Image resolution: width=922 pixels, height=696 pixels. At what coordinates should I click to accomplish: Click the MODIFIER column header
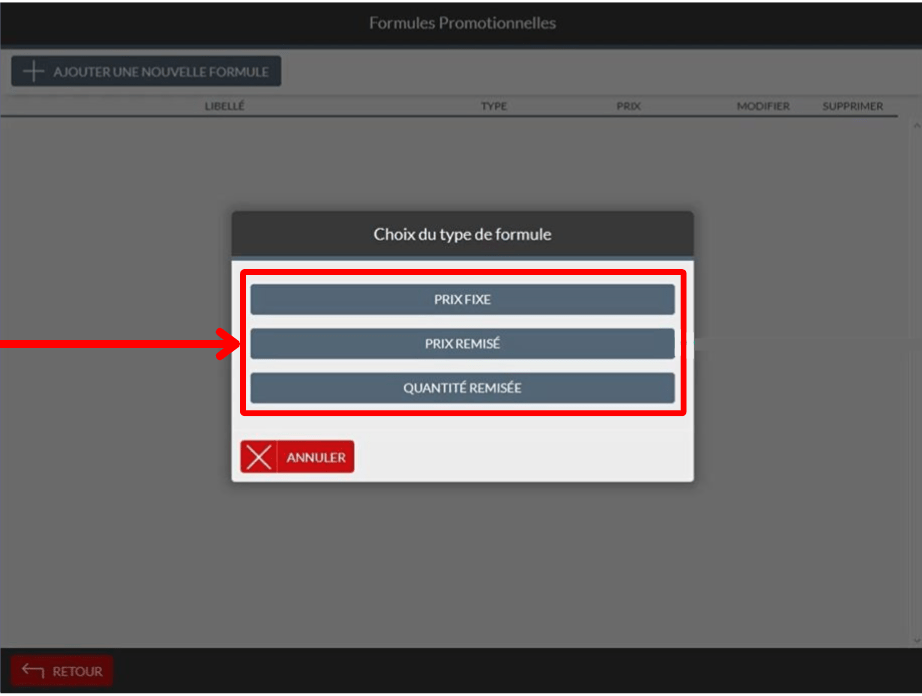tap(763, 106)
